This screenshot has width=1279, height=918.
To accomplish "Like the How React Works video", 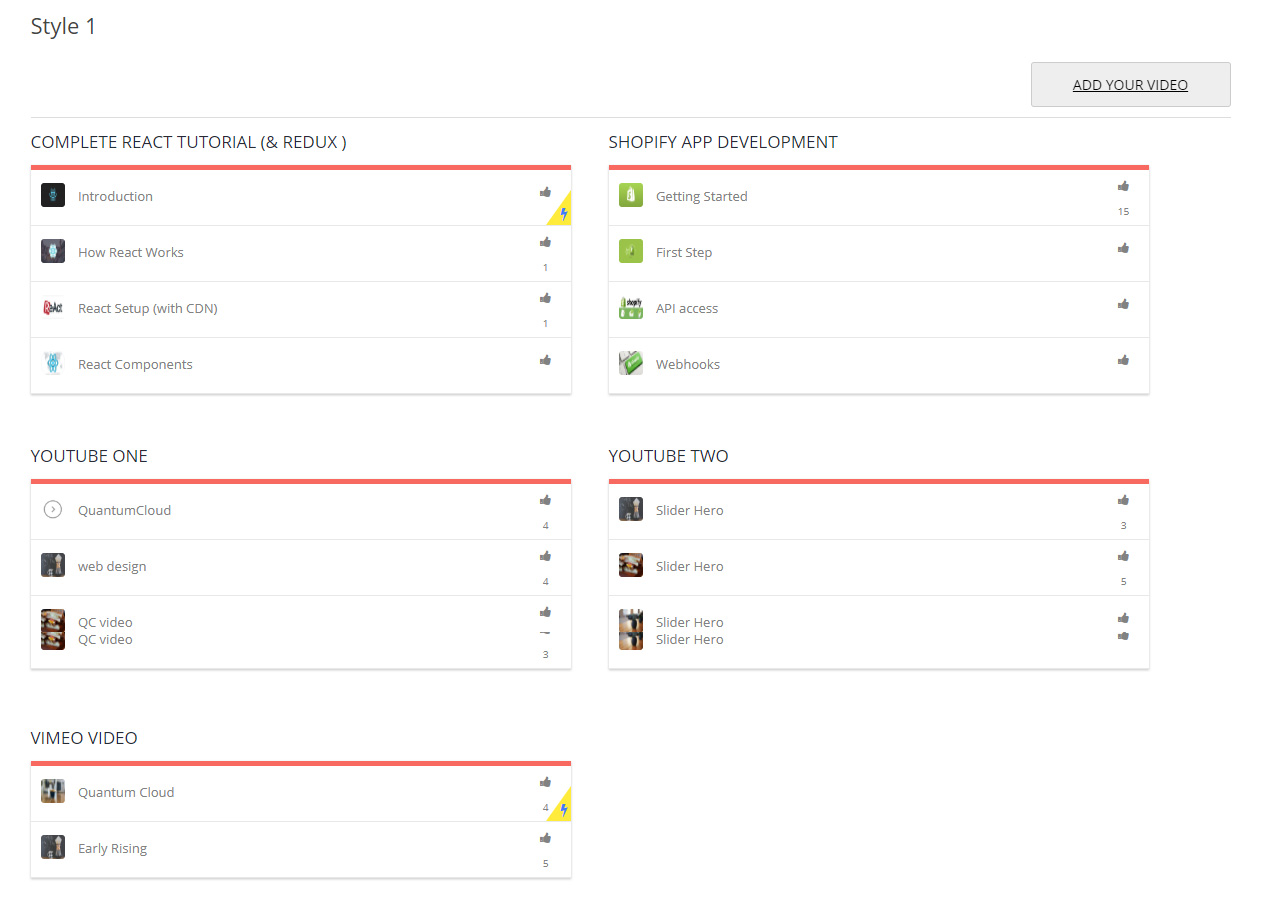I will [x=545, y=242].
